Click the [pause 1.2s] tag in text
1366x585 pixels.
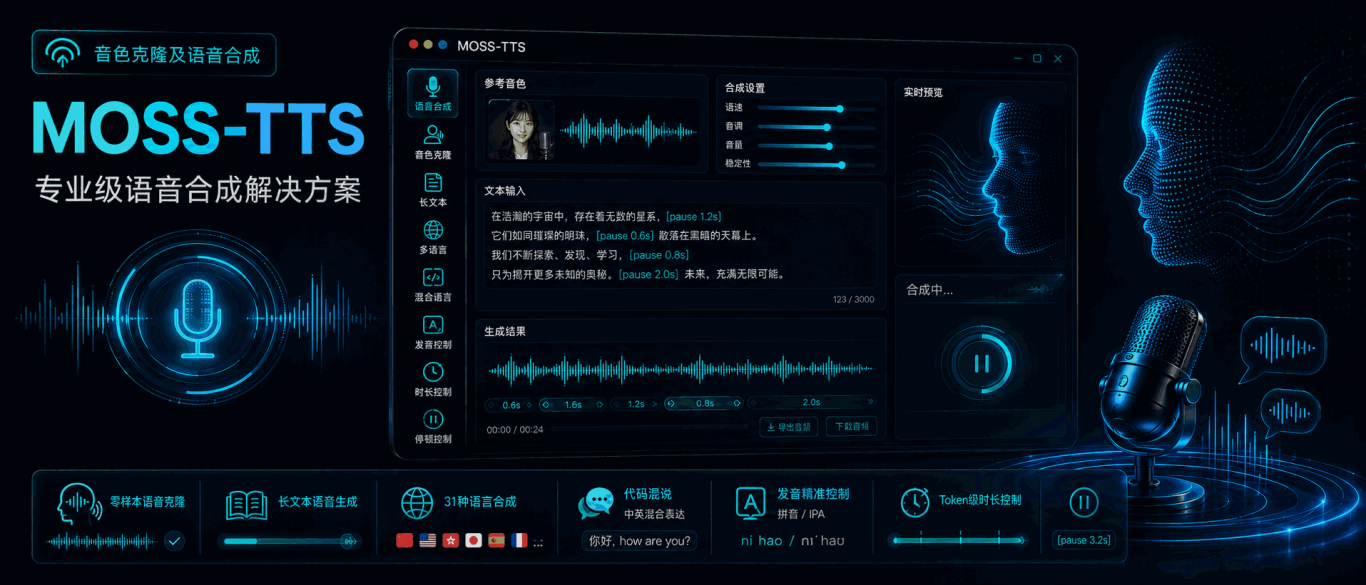click(693, 217)
